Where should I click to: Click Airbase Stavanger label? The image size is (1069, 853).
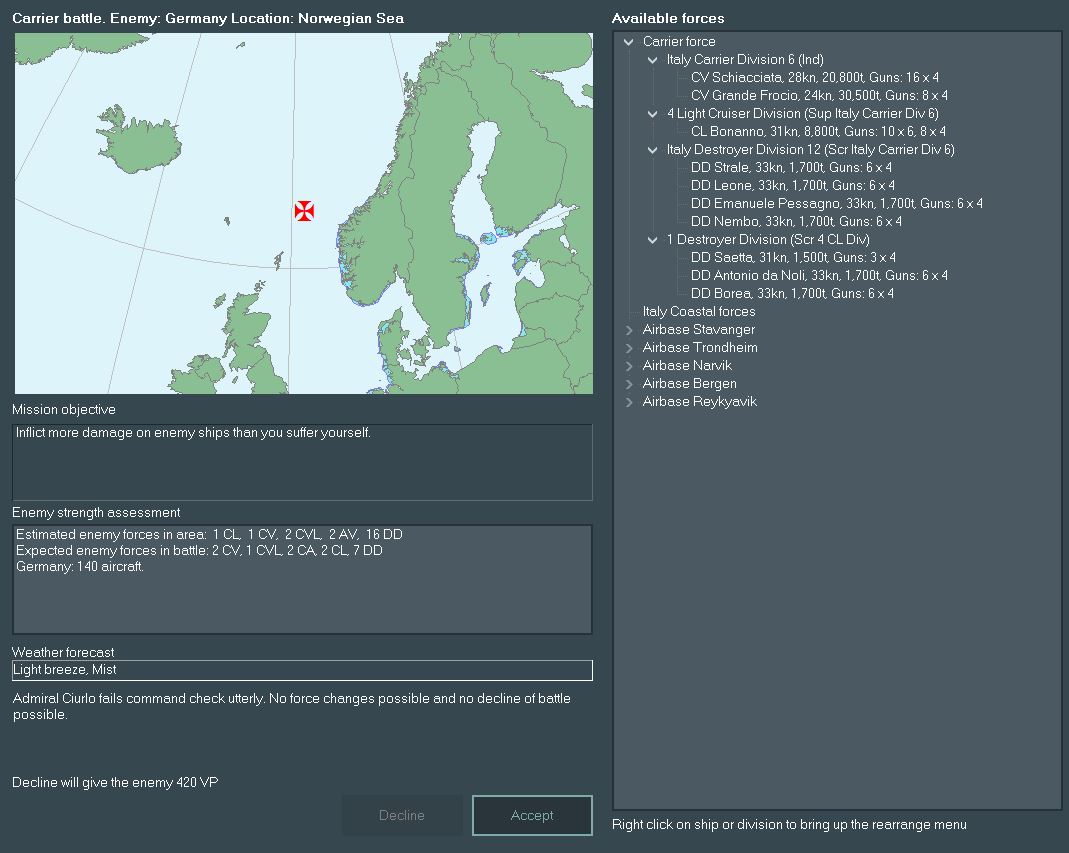(699, 330)
